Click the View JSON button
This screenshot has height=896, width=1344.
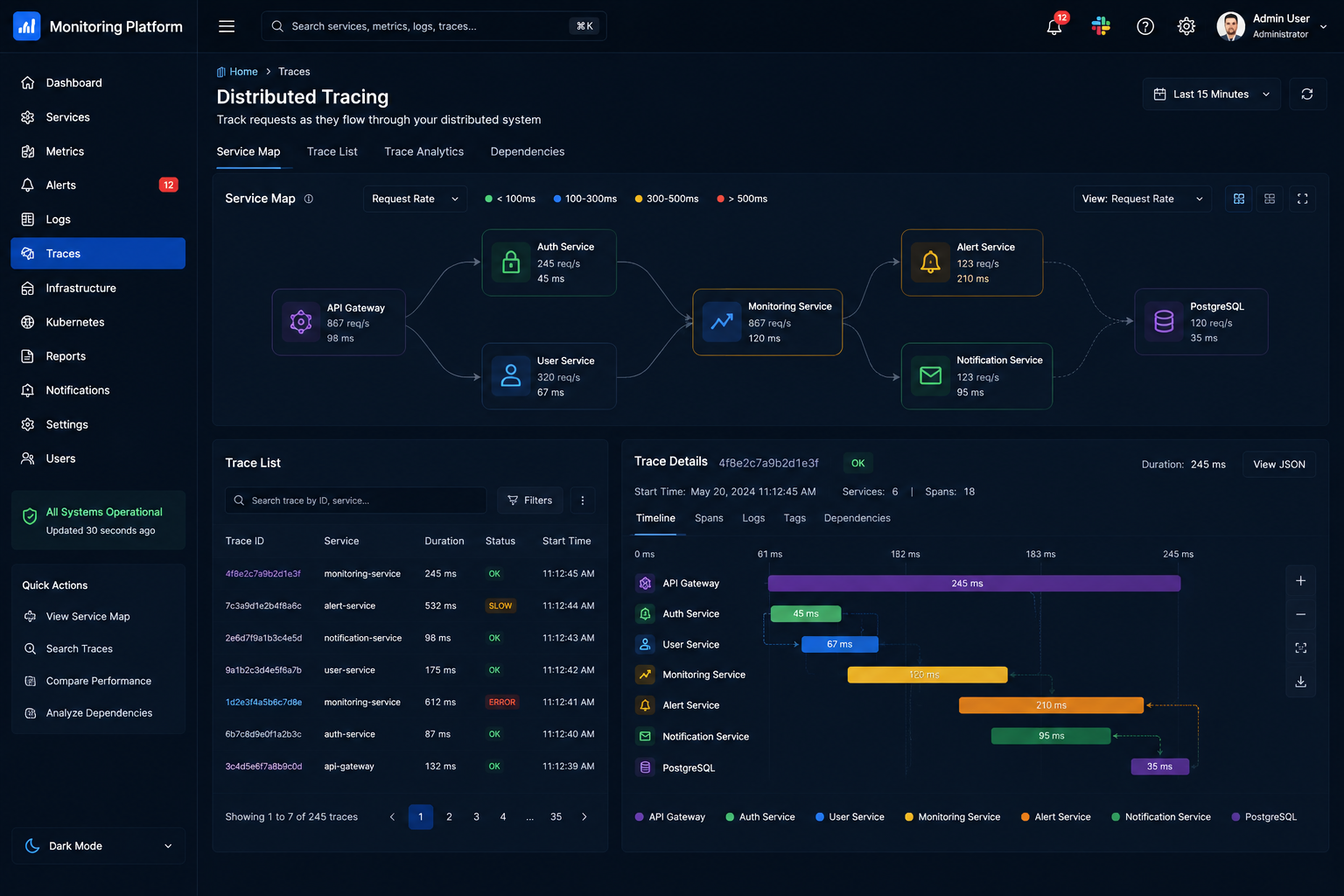click(1278, 465)
